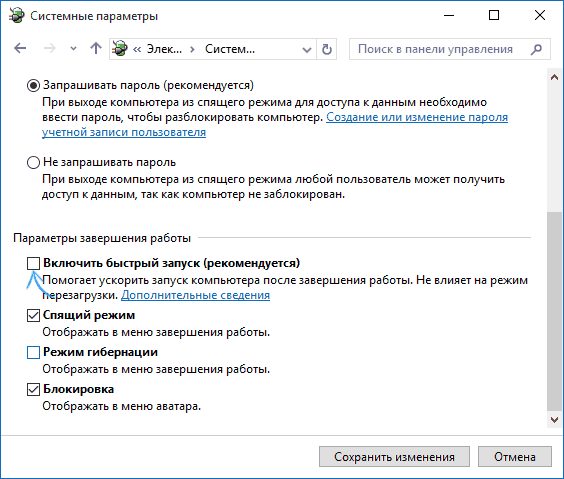This screenshot has height=479, width=564.
Task: Click the window title bar system icon
Action: pos(17,16)
